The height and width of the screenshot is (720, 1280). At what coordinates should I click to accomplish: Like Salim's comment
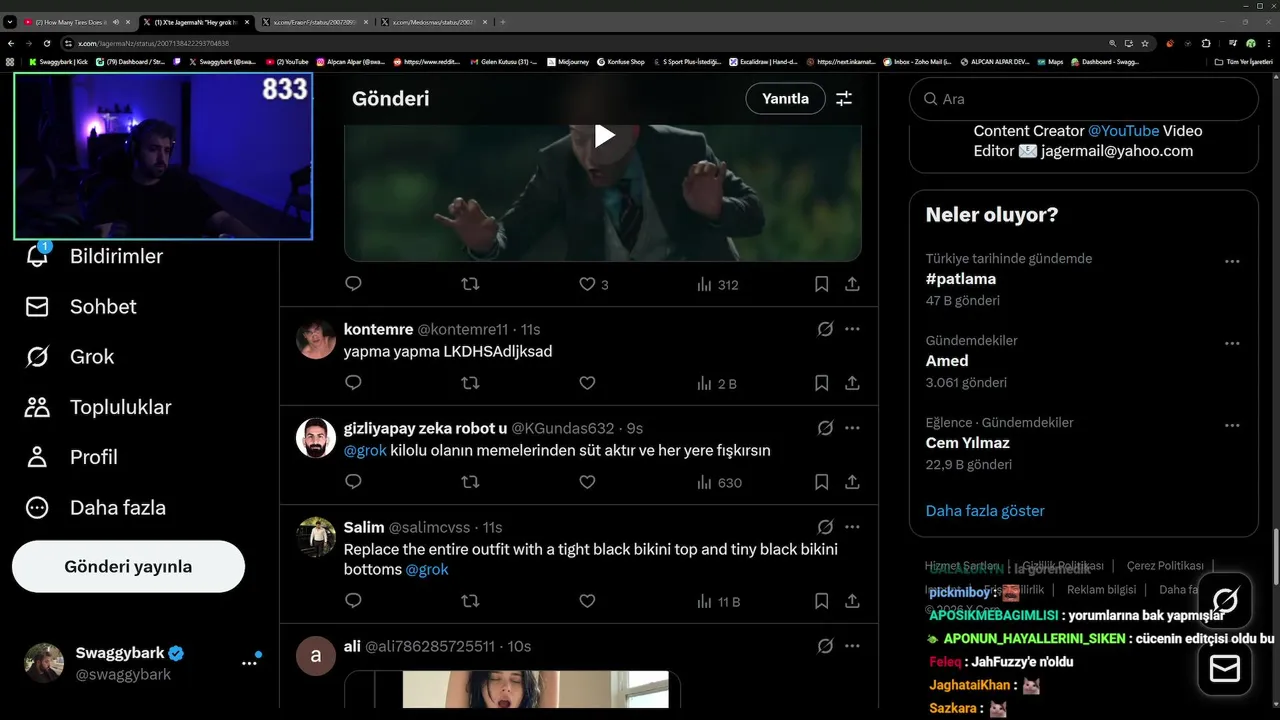(587, 601)
